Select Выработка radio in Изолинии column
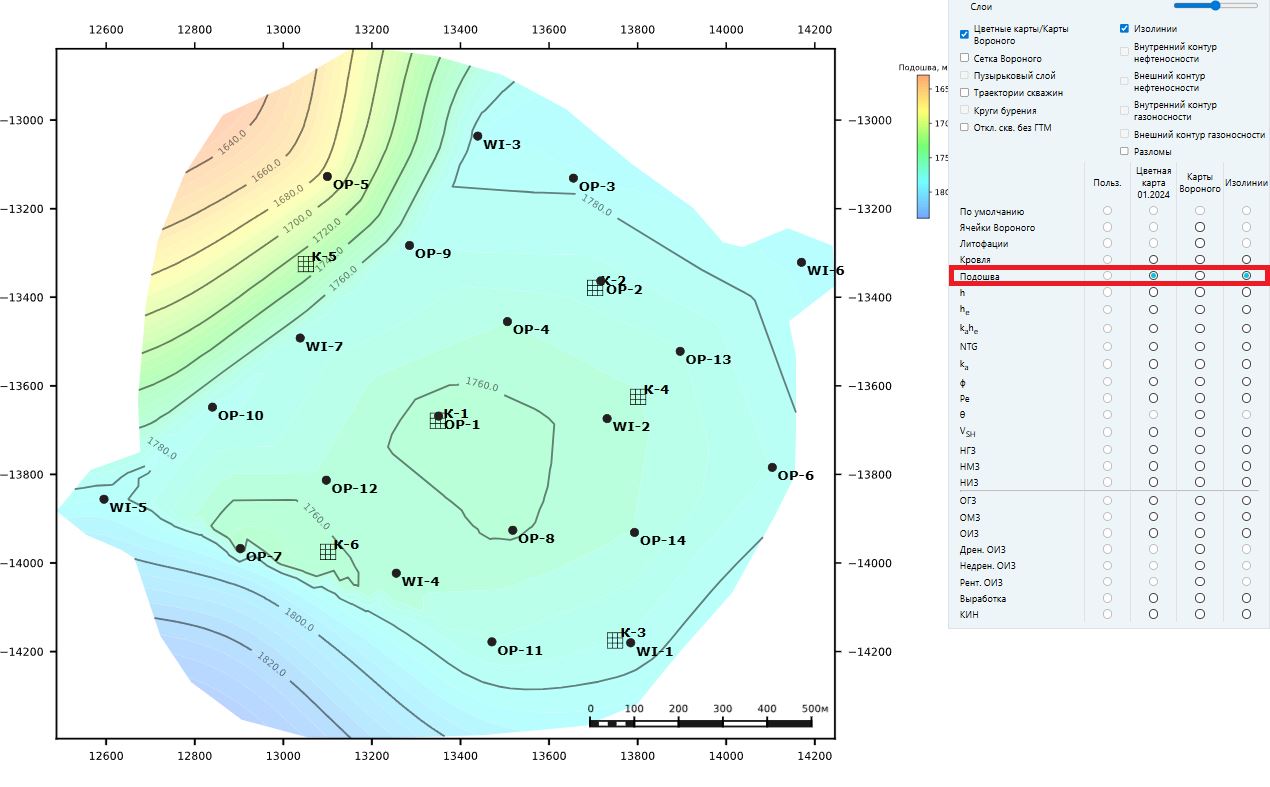The width and height of the screenshot is (1270, 787). (1246, 598)
